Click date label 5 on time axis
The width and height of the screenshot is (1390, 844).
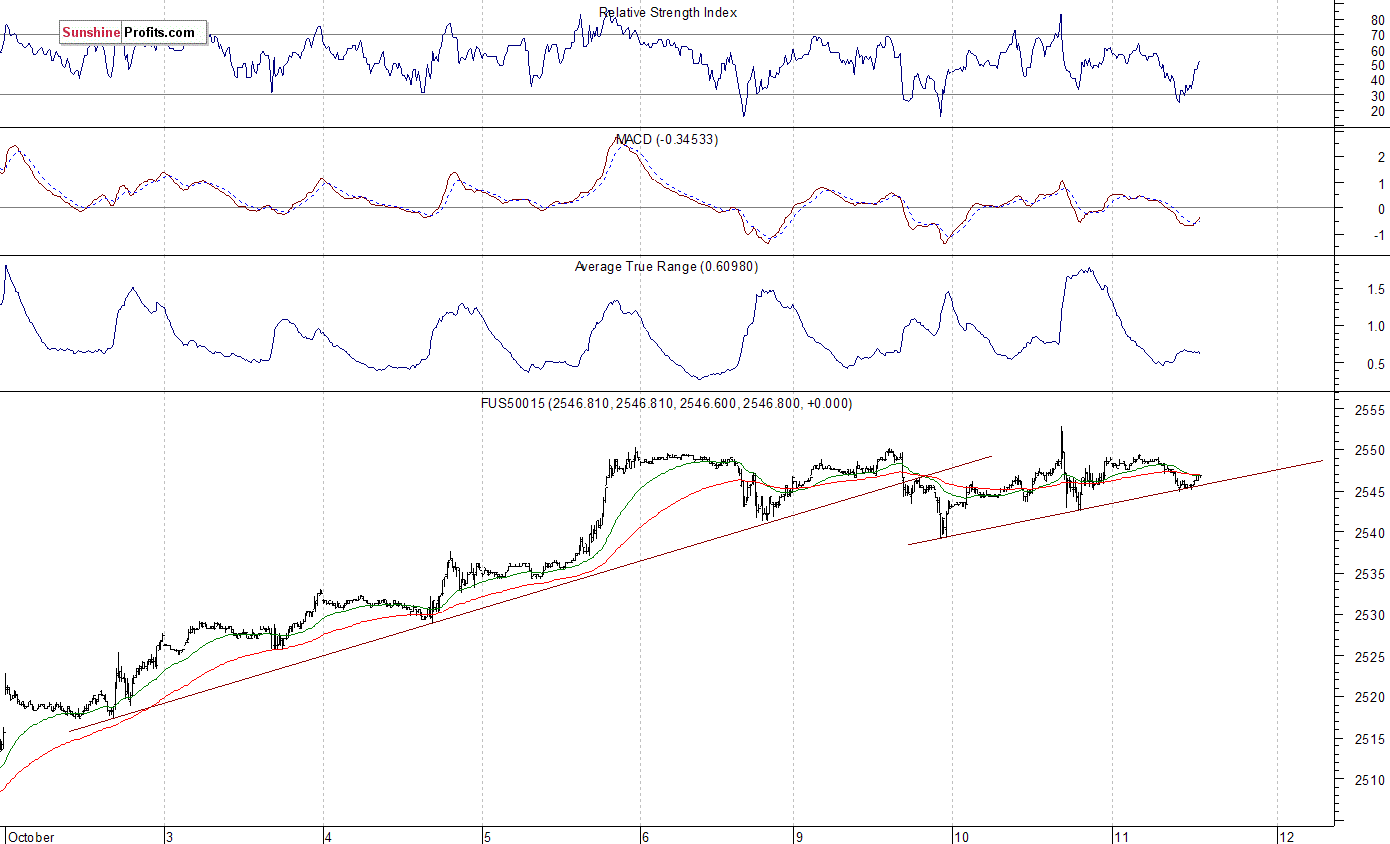click(487, 836)
